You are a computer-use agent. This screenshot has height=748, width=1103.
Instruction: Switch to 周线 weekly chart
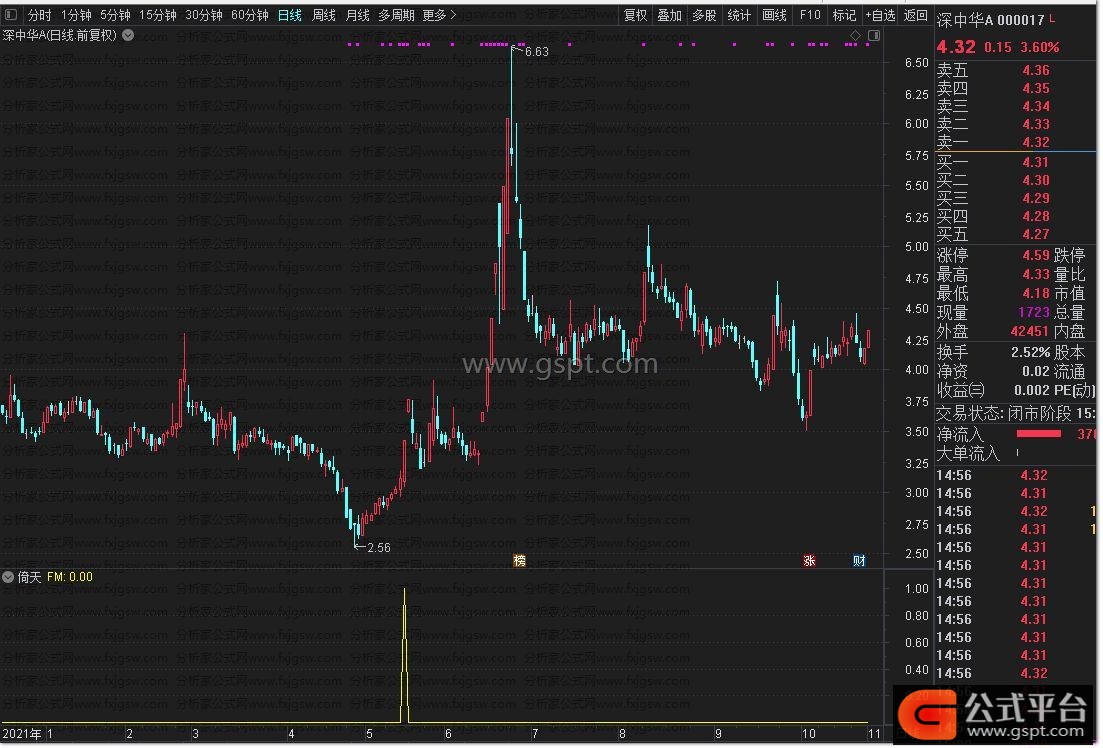click(x=324, y=15)
